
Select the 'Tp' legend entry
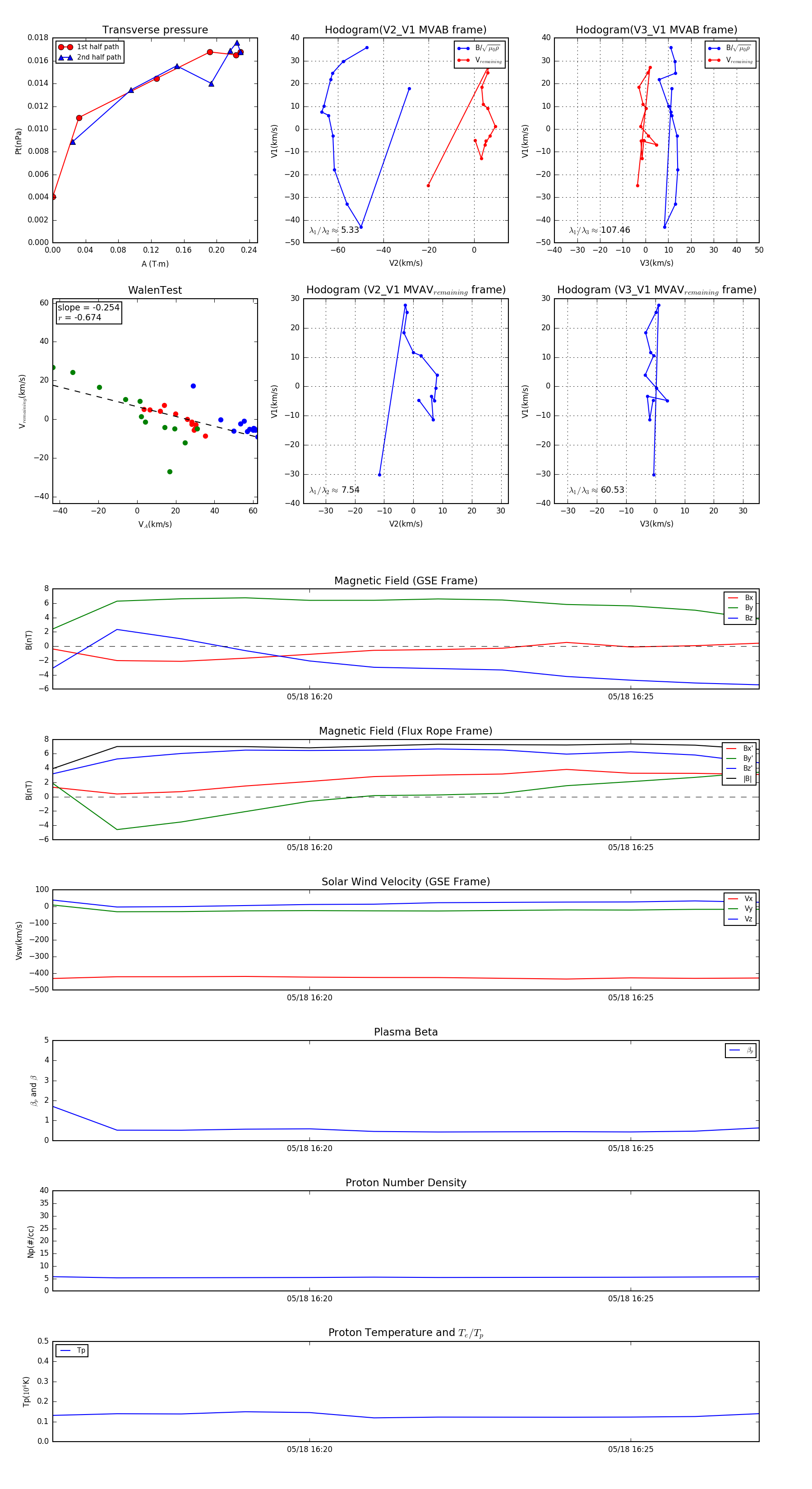pos(74,1351)
